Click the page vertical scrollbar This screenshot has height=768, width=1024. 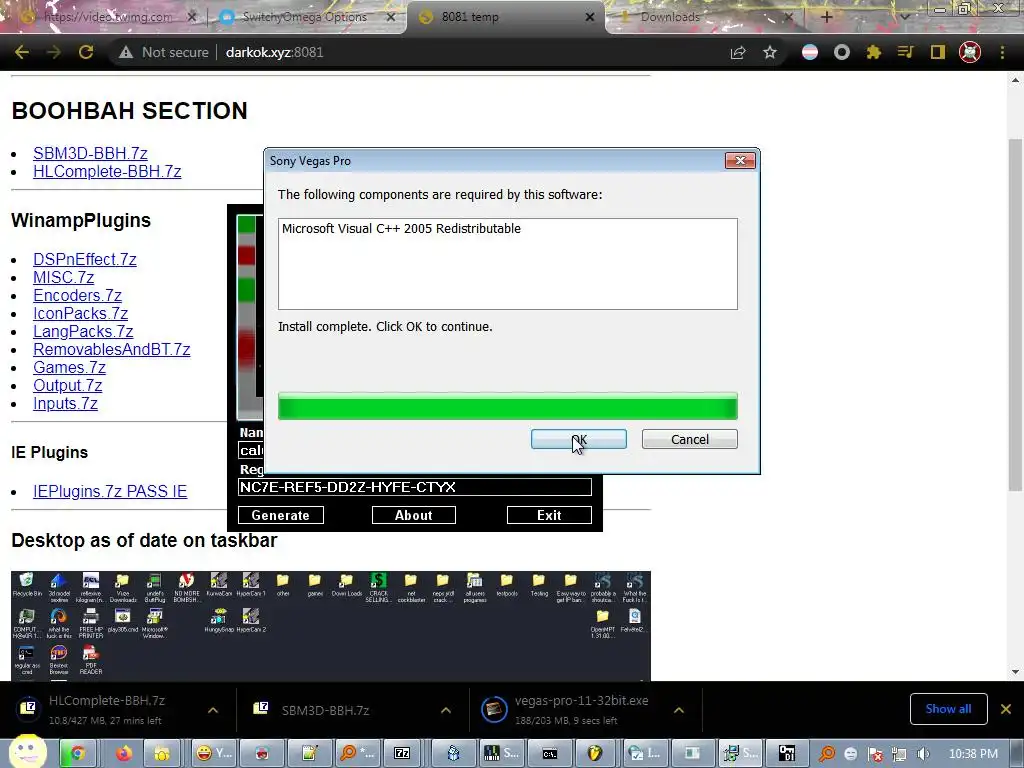(1015, 313)
